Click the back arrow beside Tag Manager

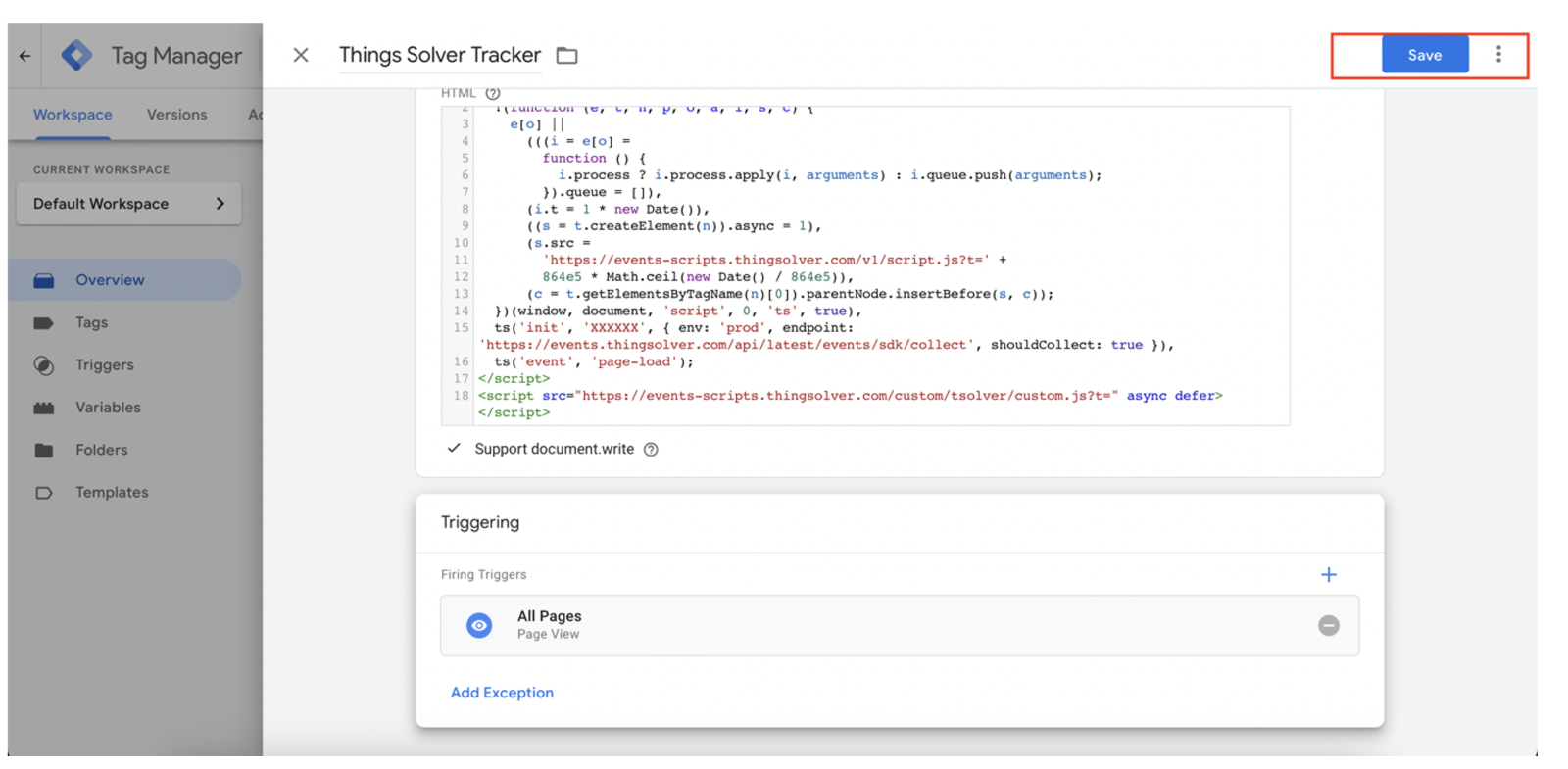[x=24, y=56]
